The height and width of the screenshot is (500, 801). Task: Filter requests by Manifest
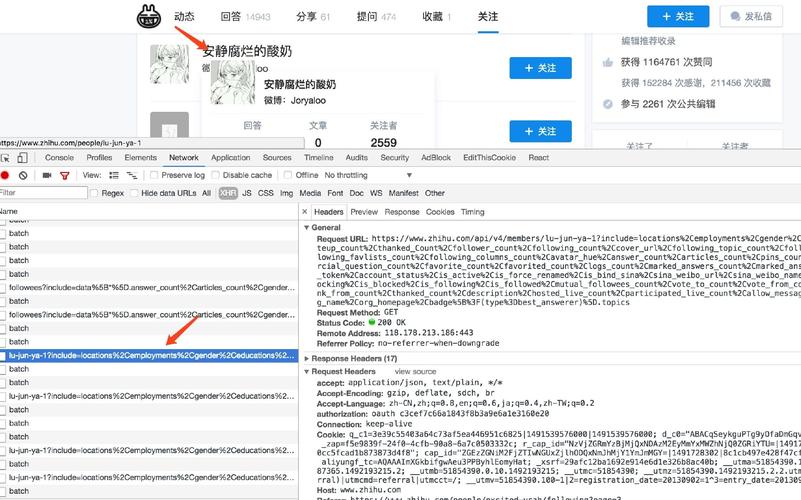404,193
